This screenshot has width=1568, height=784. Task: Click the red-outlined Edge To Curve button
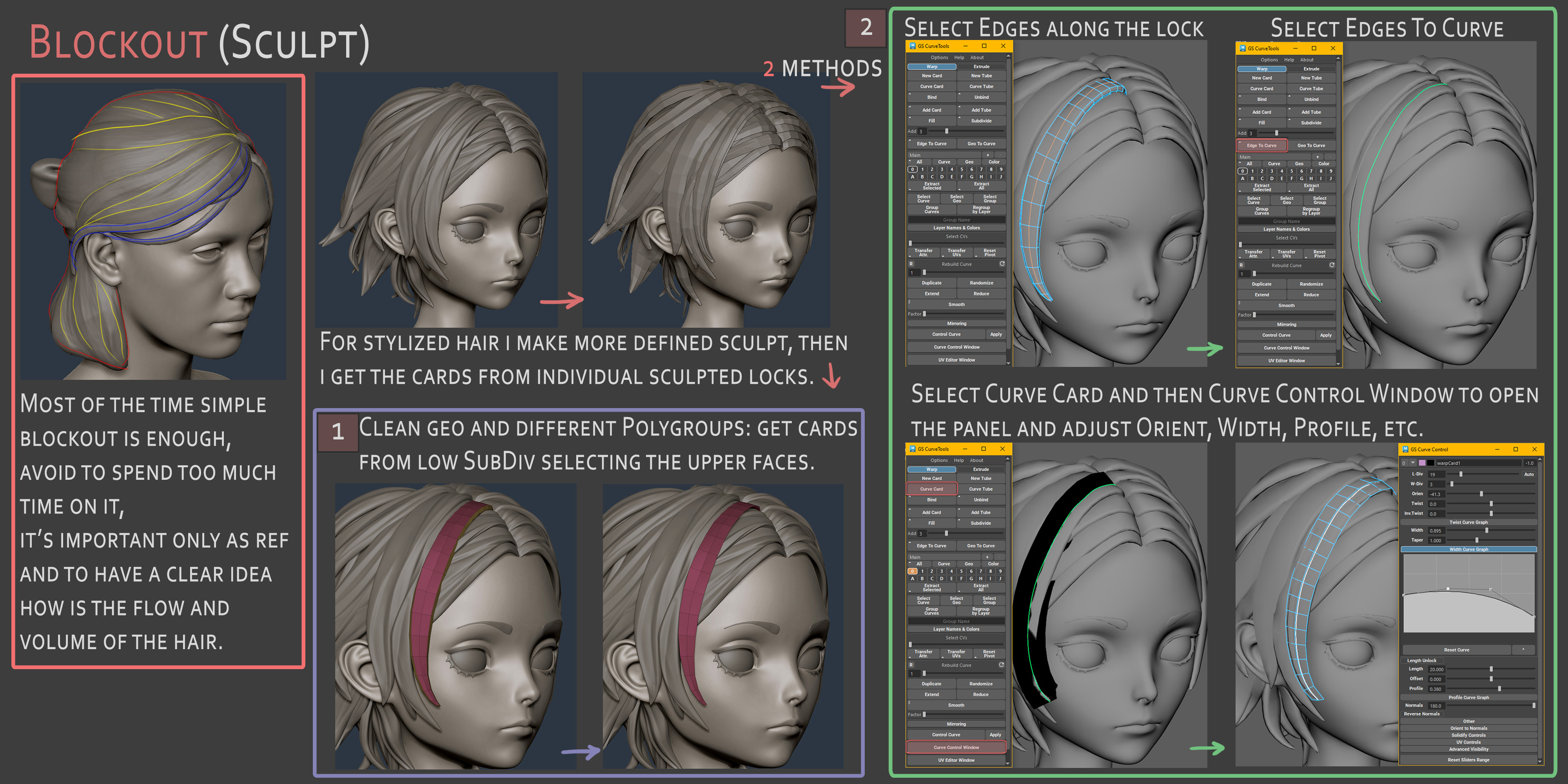click(1261, 145)
